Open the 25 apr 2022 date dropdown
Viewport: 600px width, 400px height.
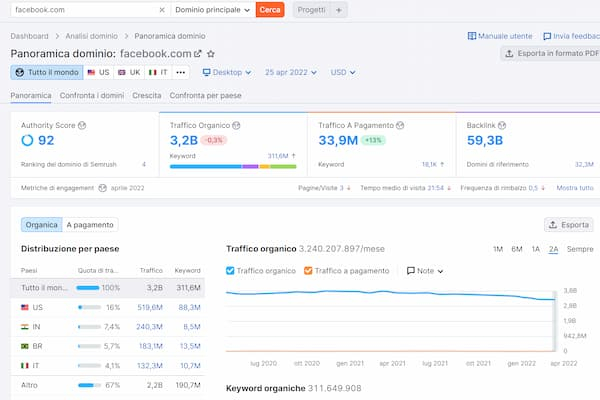[291, 72]
